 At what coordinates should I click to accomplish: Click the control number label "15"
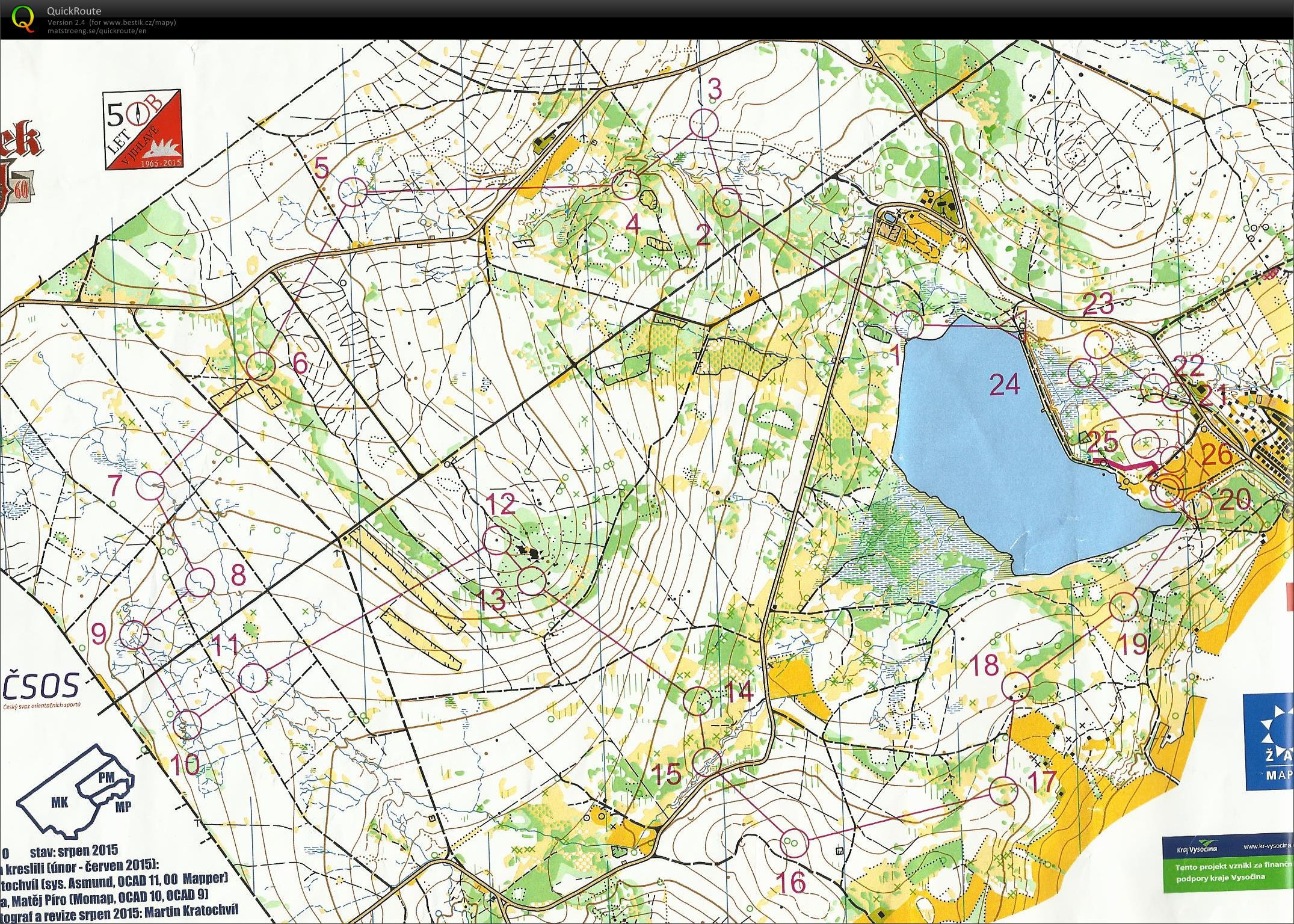pos(667,774)
